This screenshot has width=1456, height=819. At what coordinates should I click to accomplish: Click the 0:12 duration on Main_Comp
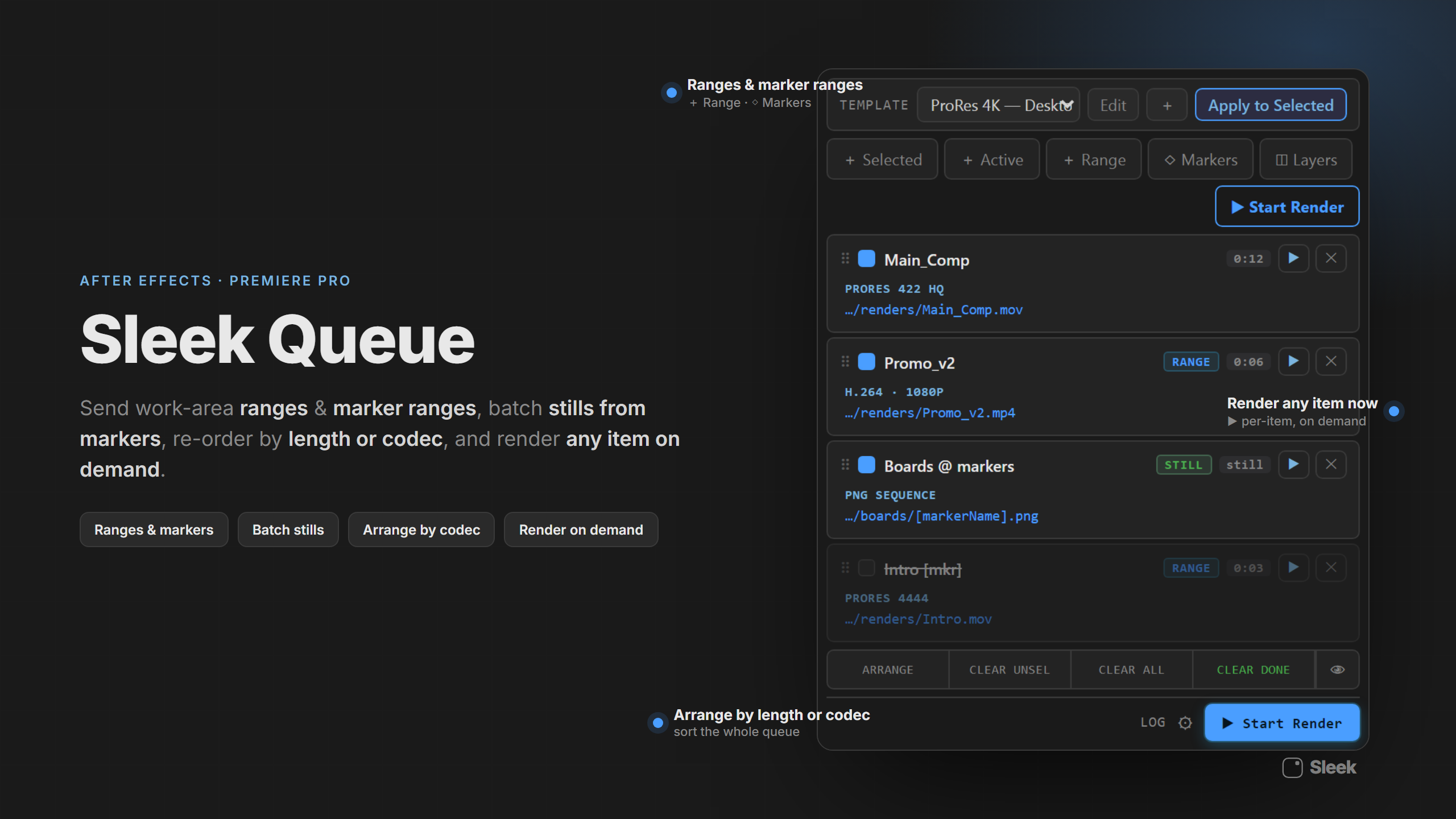click(x=1248, y=259)
